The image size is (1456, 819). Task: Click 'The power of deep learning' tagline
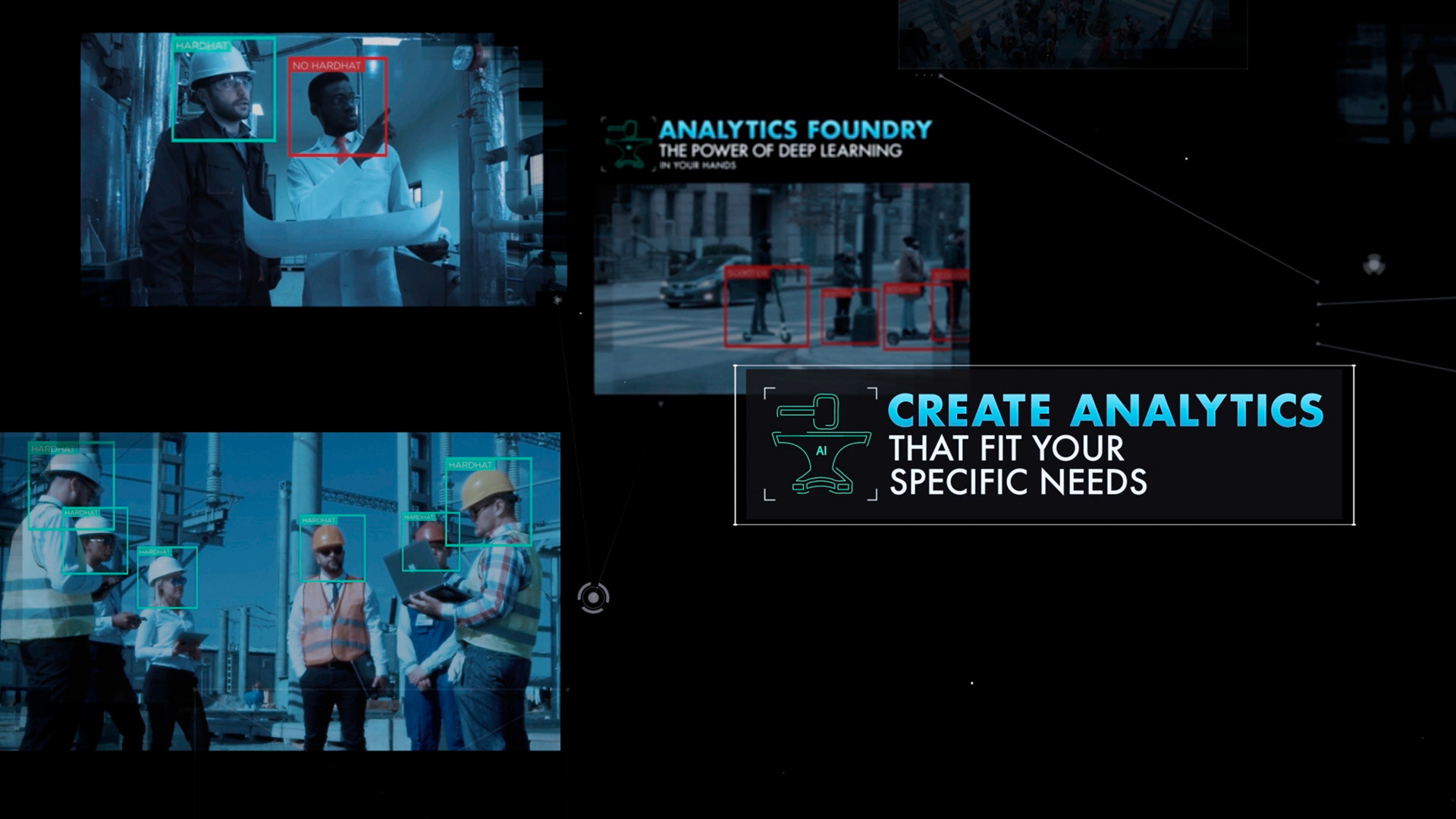pyautogui.click(x=780, y=151)
